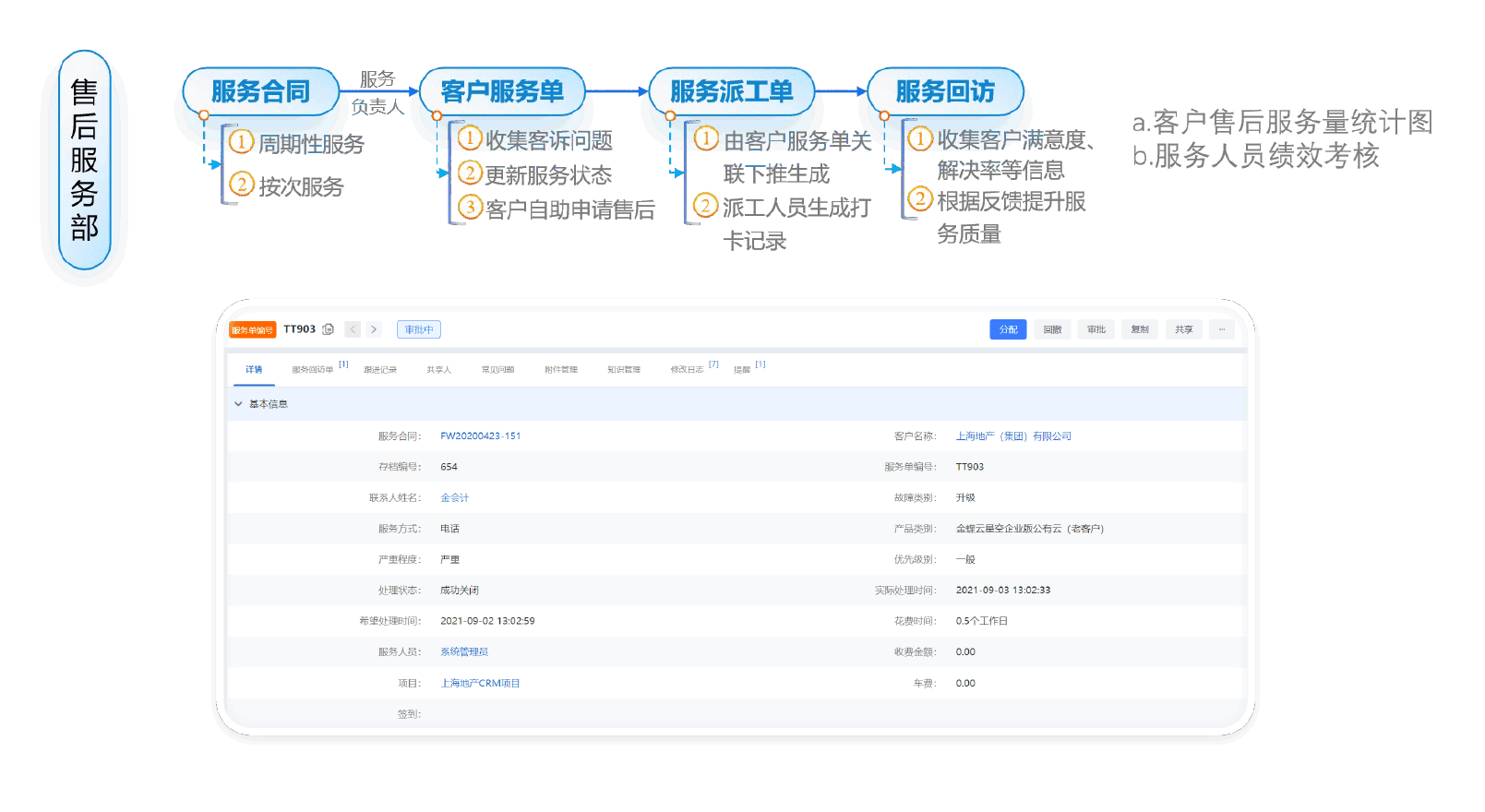Image resolution: width=1485 pixels, height=812 pixels.
Task: Open service contract link FW20200423-151
Action: point(480,436)
